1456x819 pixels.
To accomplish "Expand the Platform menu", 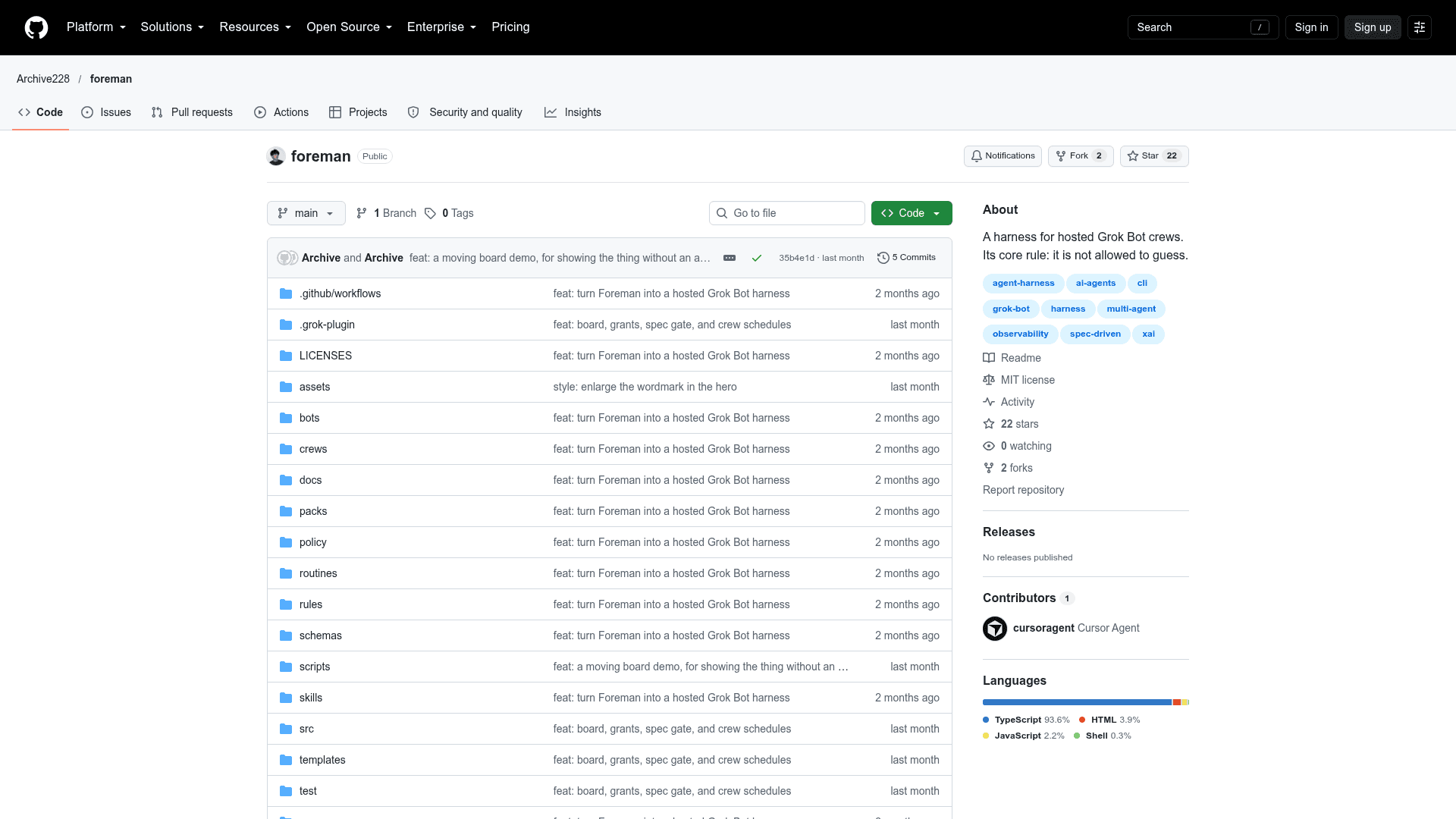I will tap(96, 27).
